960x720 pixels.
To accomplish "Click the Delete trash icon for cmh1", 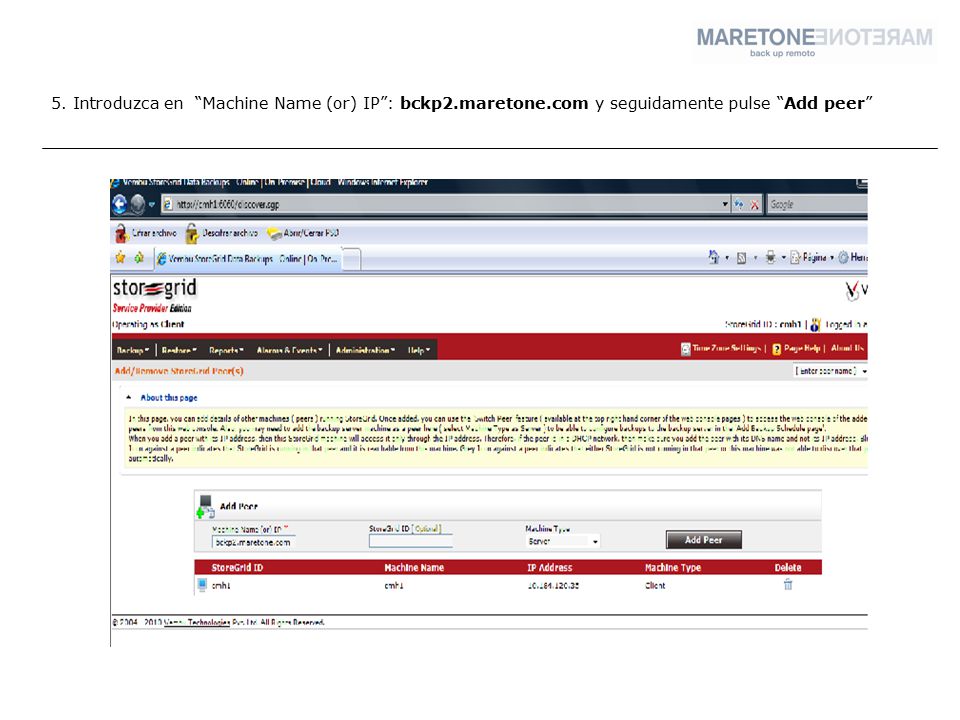I will pyautogui.click(x=788, y=585).
